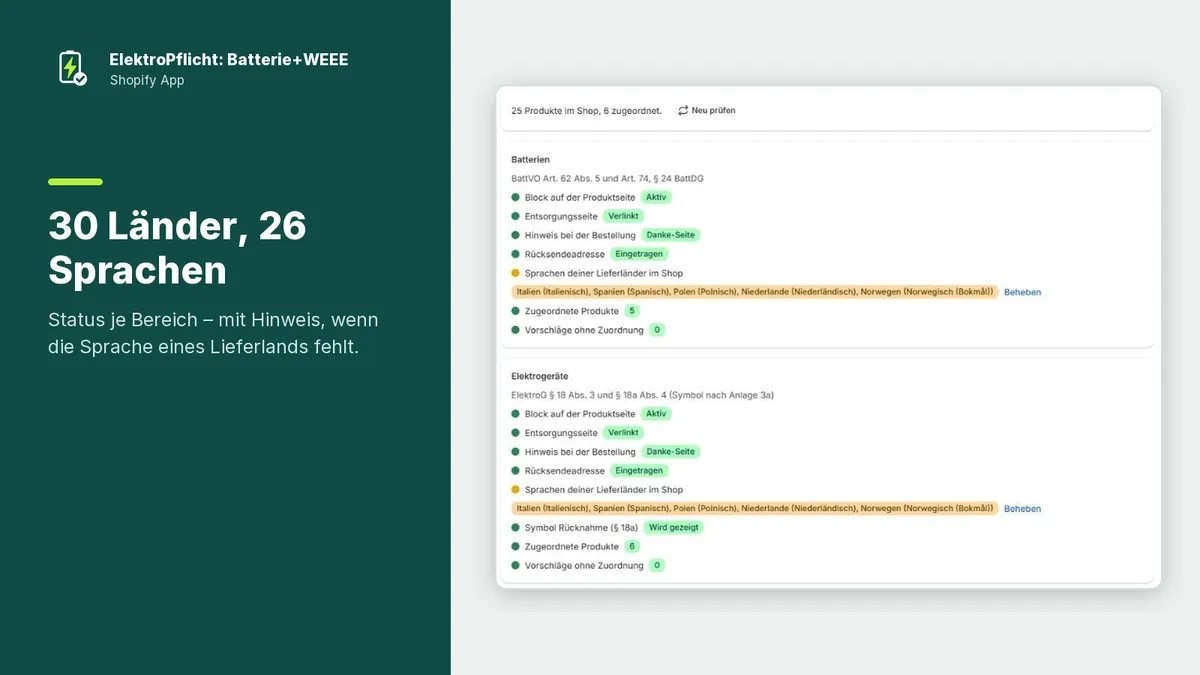The image size is (1200, 675).
Task: Select Eingetragen badge in Elektrogeräte section
Action: coord(639,471)
